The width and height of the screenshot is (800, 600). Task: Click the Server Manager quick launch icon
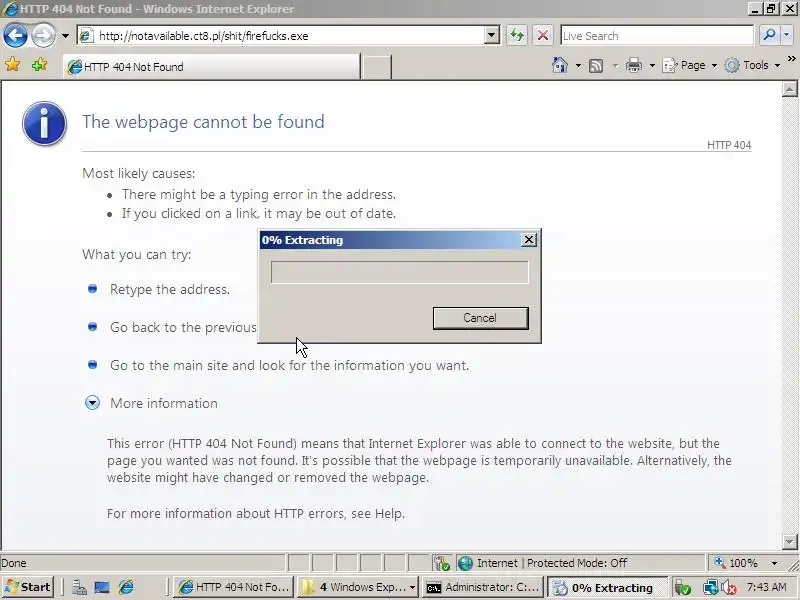click(79, 587)
